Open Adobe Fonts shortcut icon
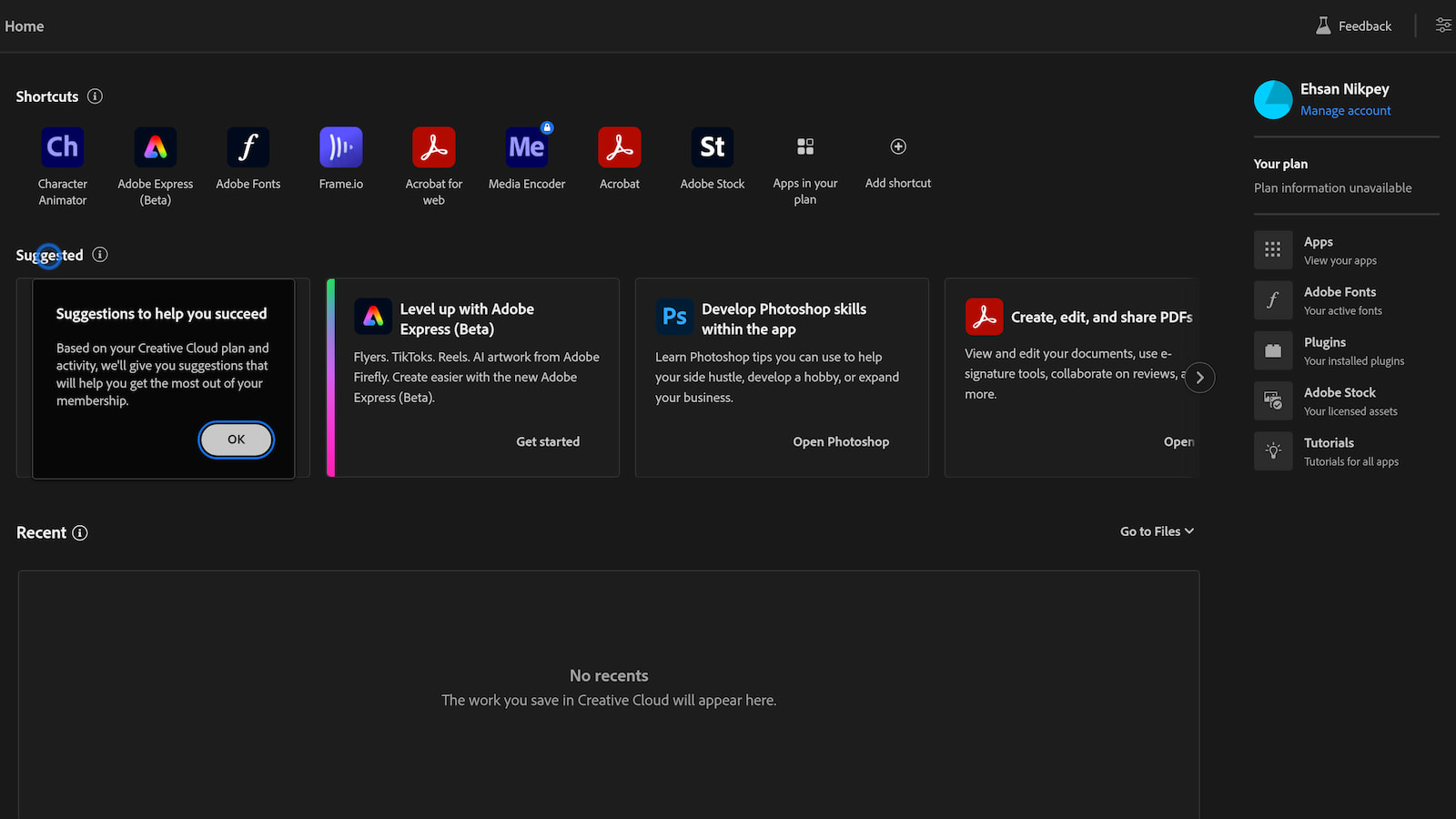The image size is (1456, 819). coord(248,147)
